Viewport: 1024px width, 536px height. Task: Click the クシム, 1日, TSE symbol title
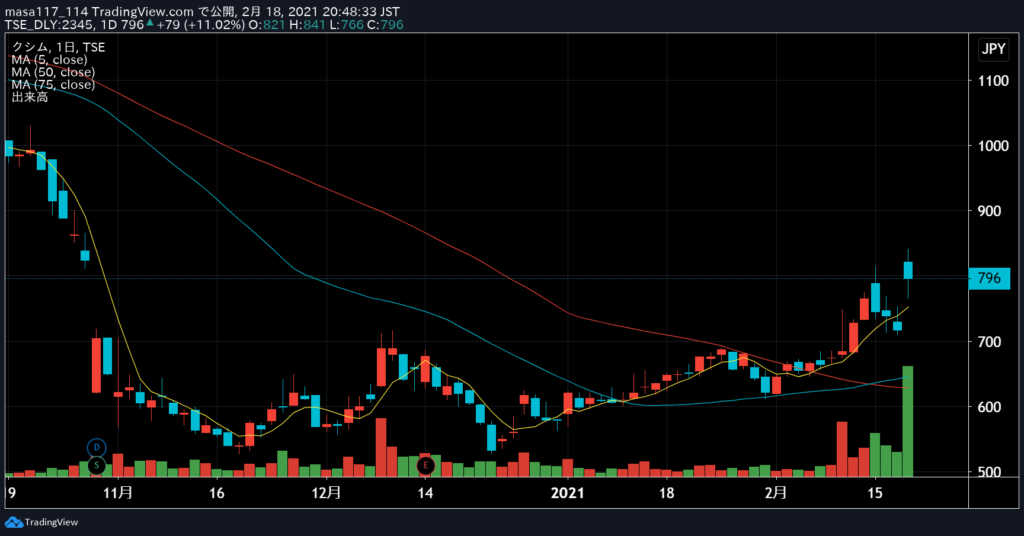(58, 47)
